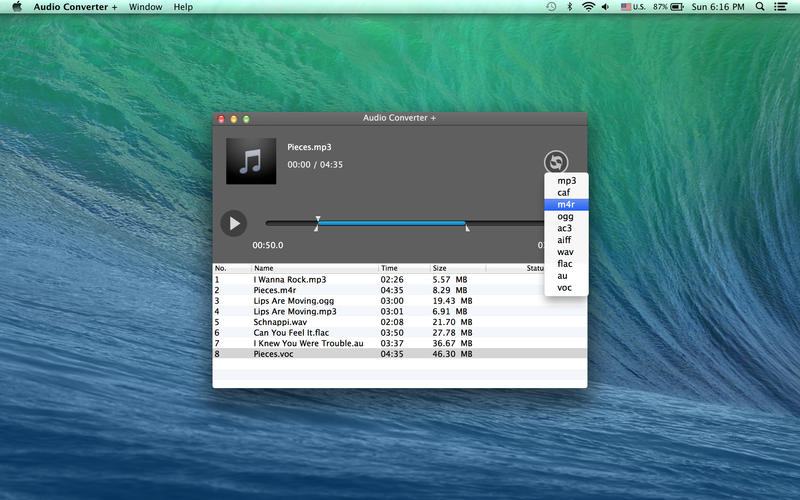The height and width of the screenshot is (500, 800).
Task: Click the Size column header
Action: click(x=440, y=268)
